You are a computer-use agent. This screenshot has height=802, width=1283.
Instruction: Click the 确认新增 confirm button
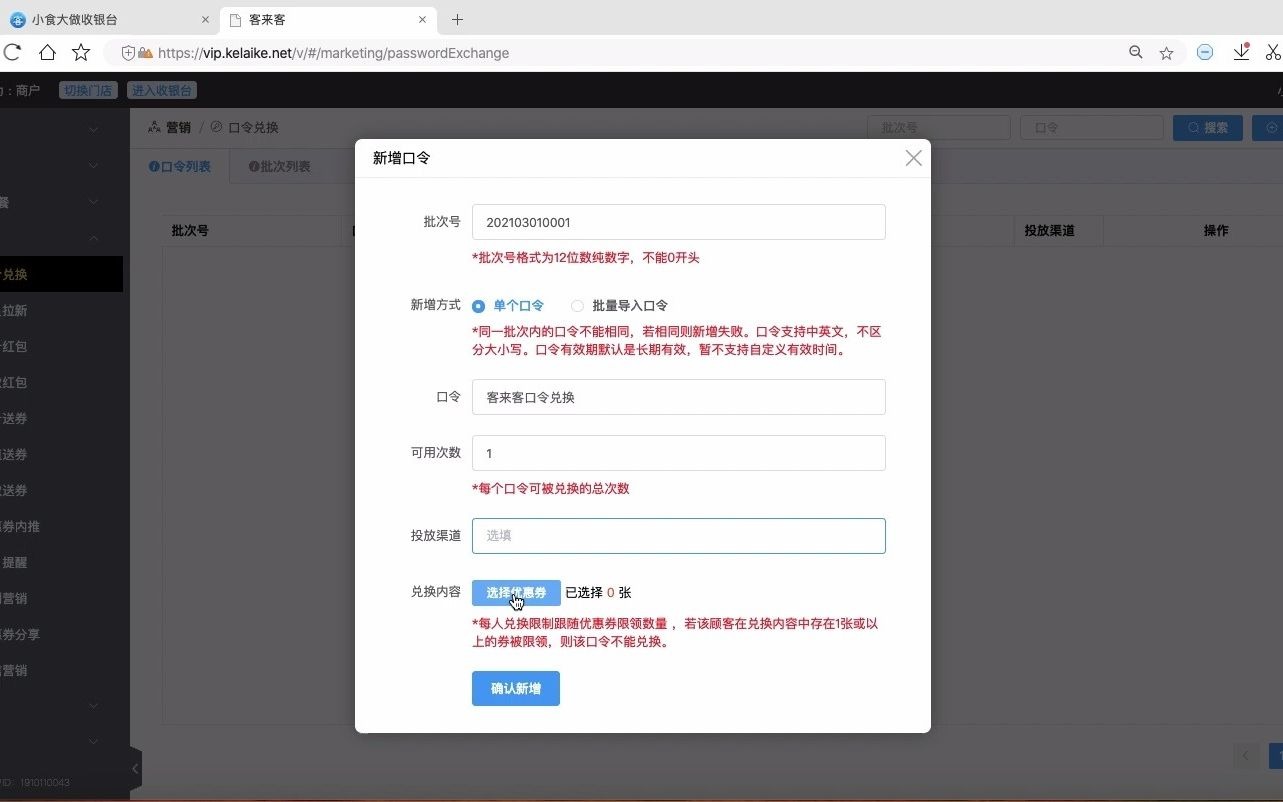pyautogui.click(x=516, y=689)
